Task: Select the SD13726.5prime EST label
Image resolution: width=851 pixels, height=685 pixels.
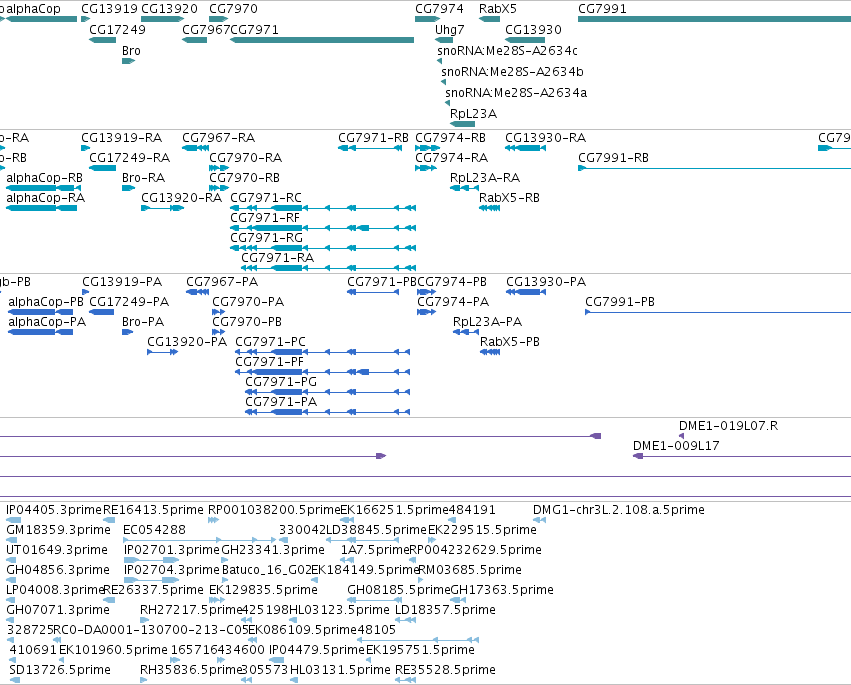Action: point(60,670)
